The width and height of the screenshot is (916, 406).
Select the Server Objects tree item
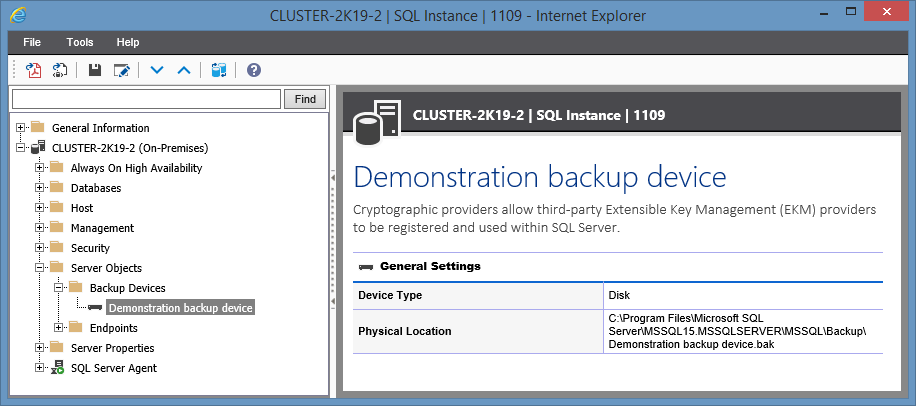tap(106, 268)
